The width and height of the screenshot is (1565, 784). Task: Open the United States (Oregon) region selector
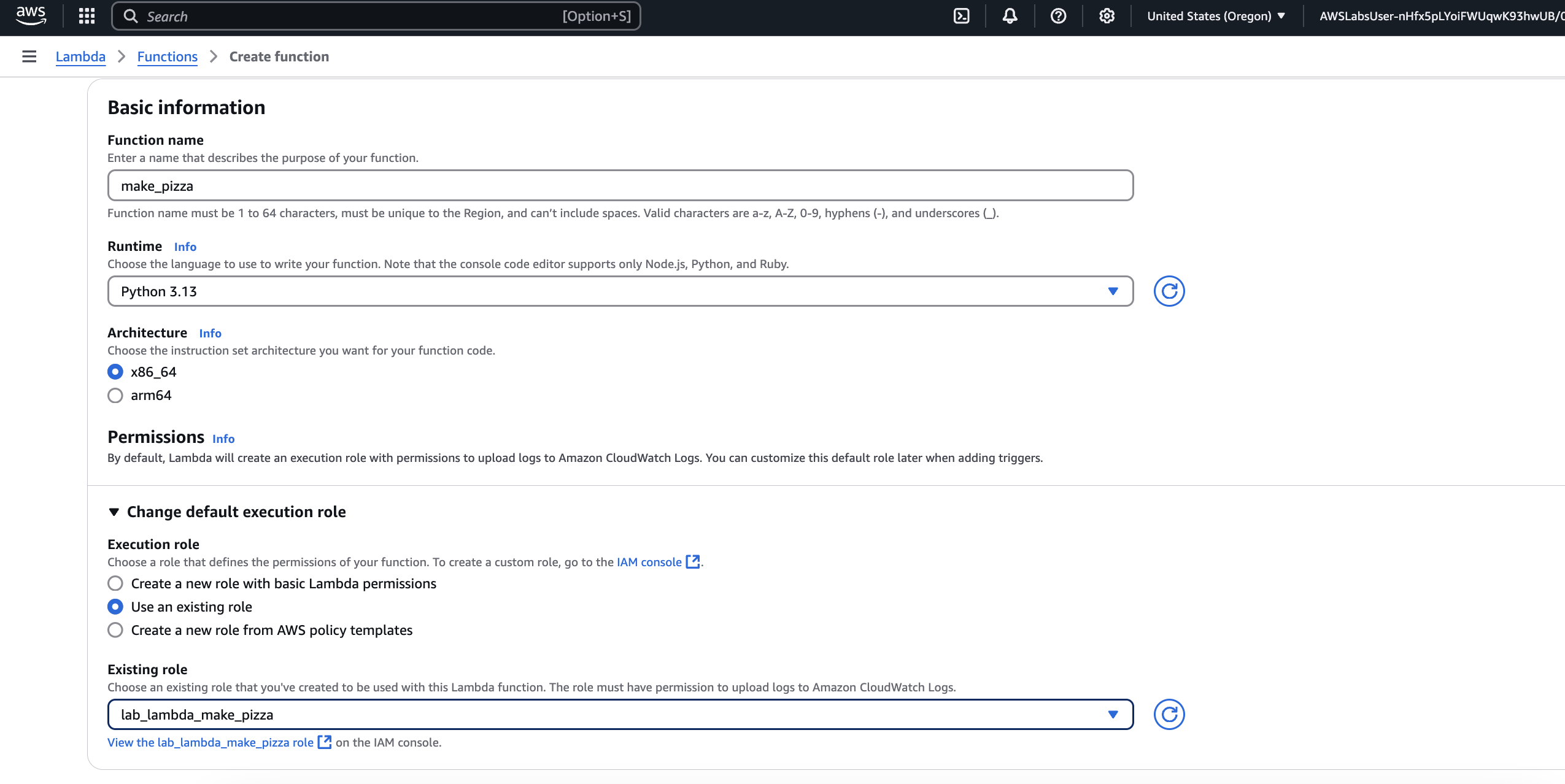click(1216, 16)
